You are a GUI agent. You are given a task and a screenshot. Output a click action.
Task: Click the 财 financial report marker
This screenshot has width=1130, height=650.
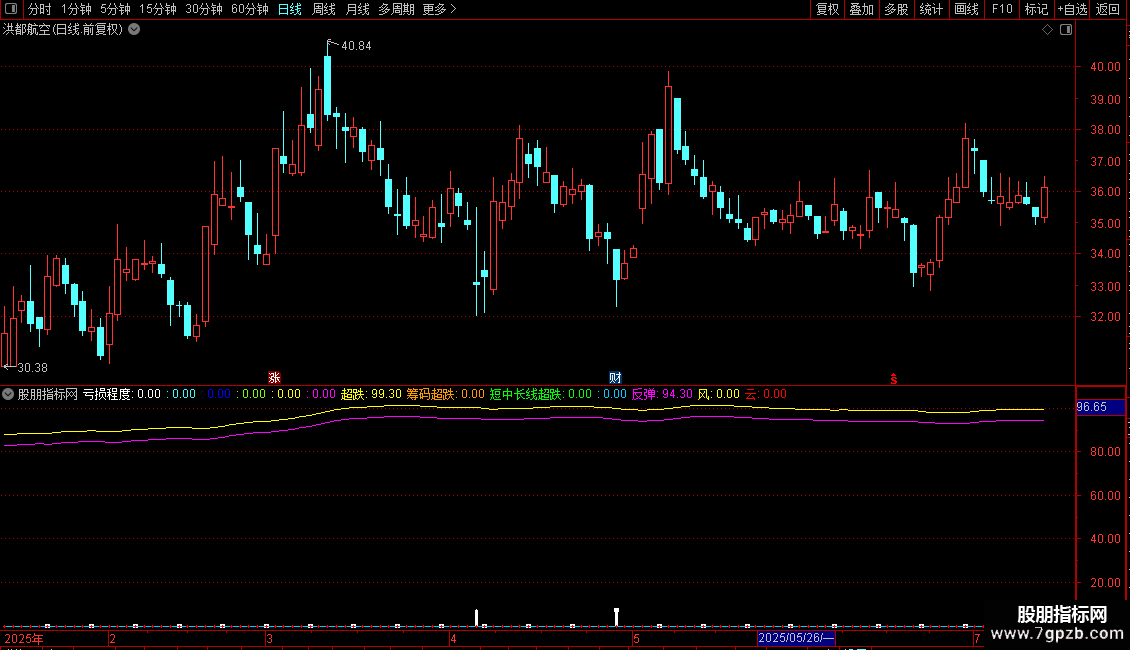[x=615, y=378]
